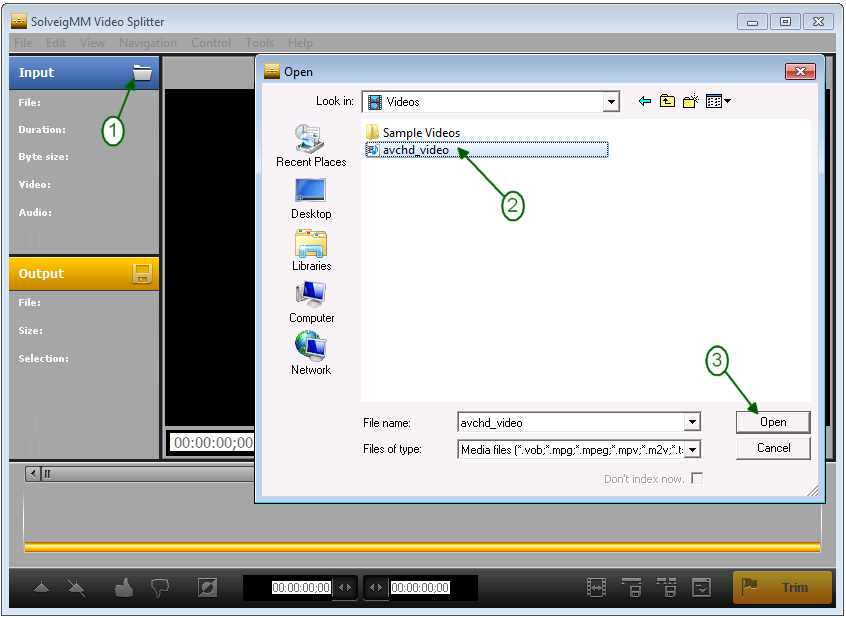This screenshot has height=618, width=846.
Task: Open the Edit menu
Action: [56, 43]
